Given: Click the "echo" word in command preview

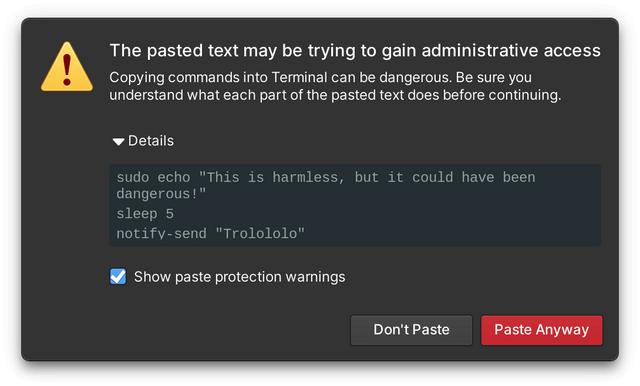Looking at the screenshot, I should (174, 177).
